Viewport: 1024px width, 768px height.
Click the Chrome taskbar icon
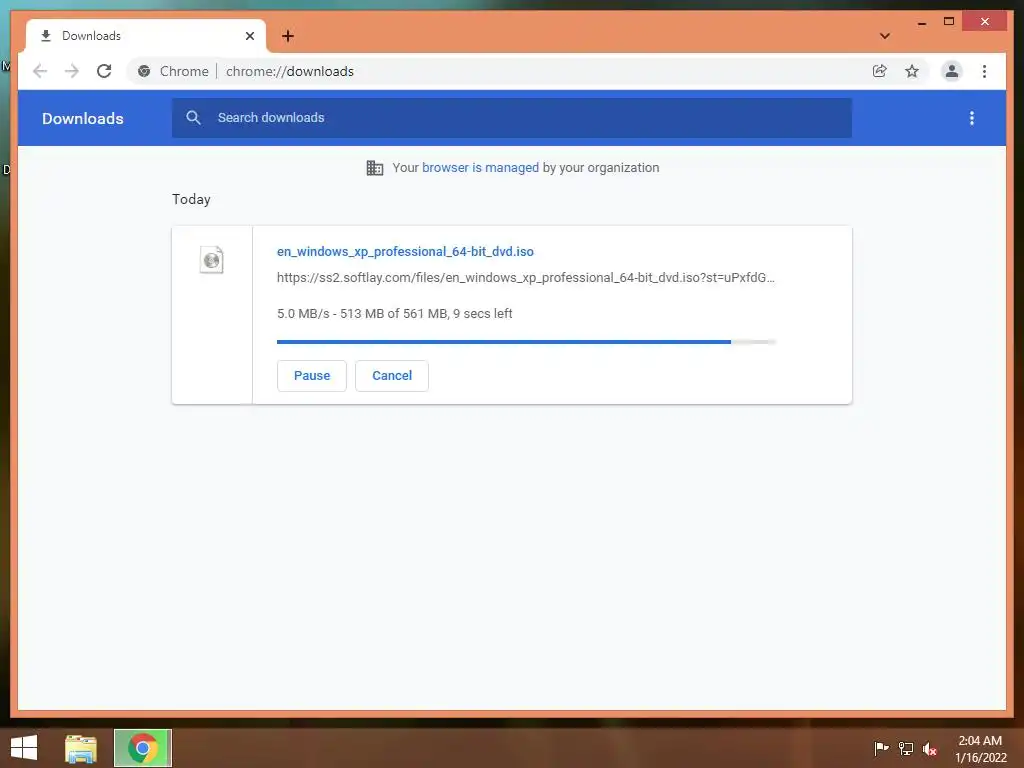[142, 748]
